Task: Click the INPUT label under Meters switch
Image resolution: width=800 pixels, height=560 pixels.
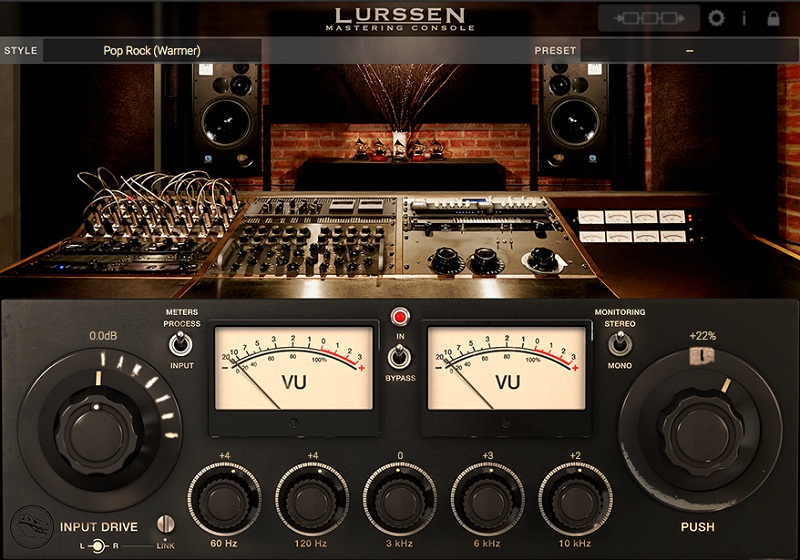Action: 182,366
